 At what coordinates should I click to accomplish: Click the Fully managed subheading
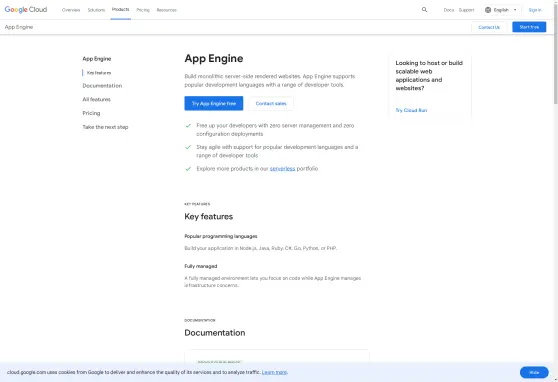201,266
